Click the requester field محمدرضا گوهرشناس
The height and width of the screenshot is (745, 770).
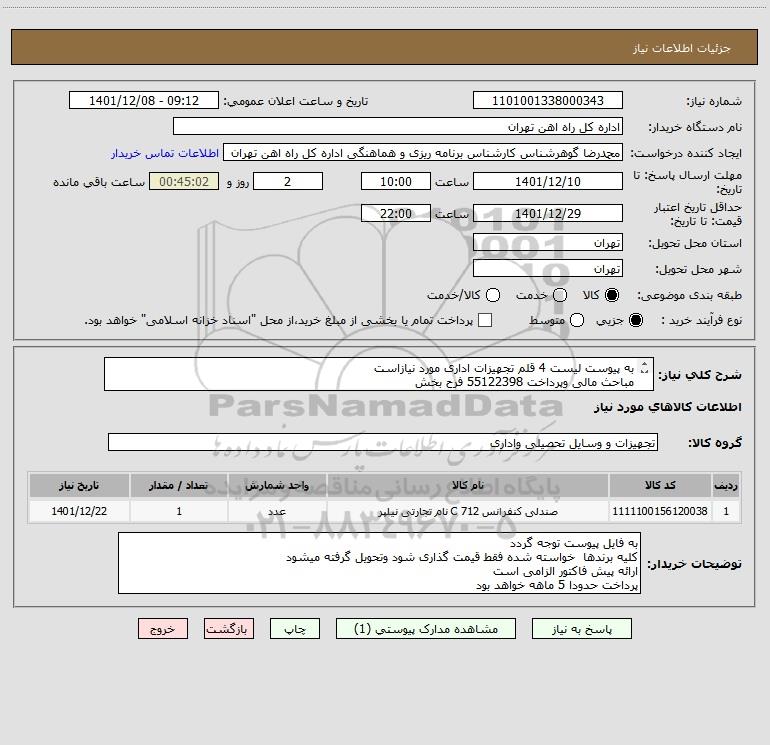(x=423, y=153)
